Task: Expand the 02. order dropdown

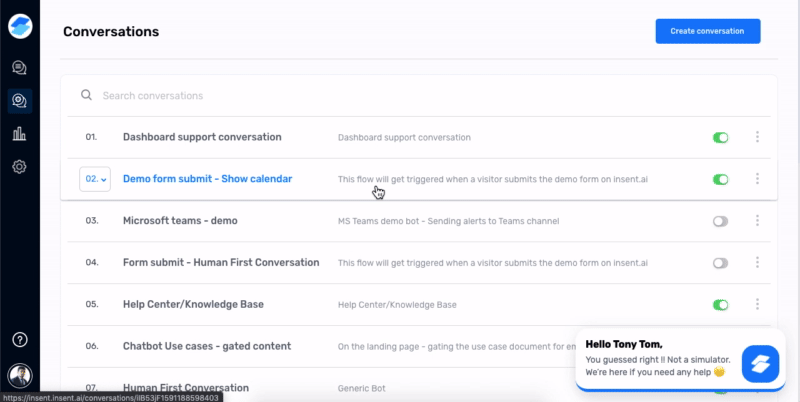Action: pos(95,179)
